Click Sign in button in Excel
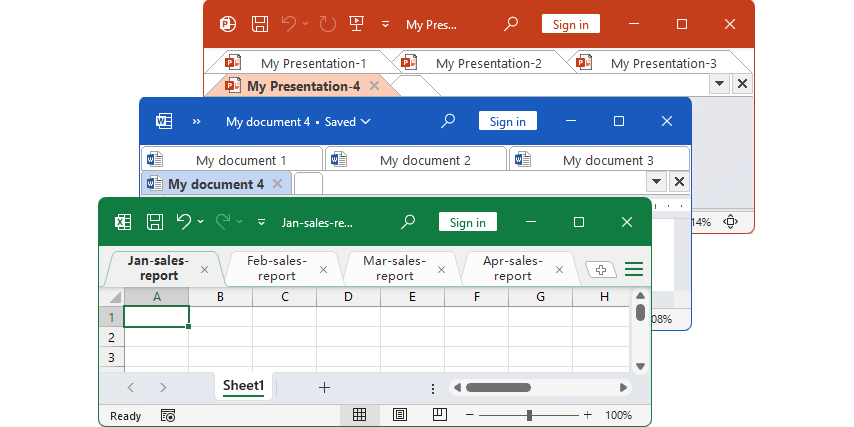The image size is (854, 427). tap(468, 222)
